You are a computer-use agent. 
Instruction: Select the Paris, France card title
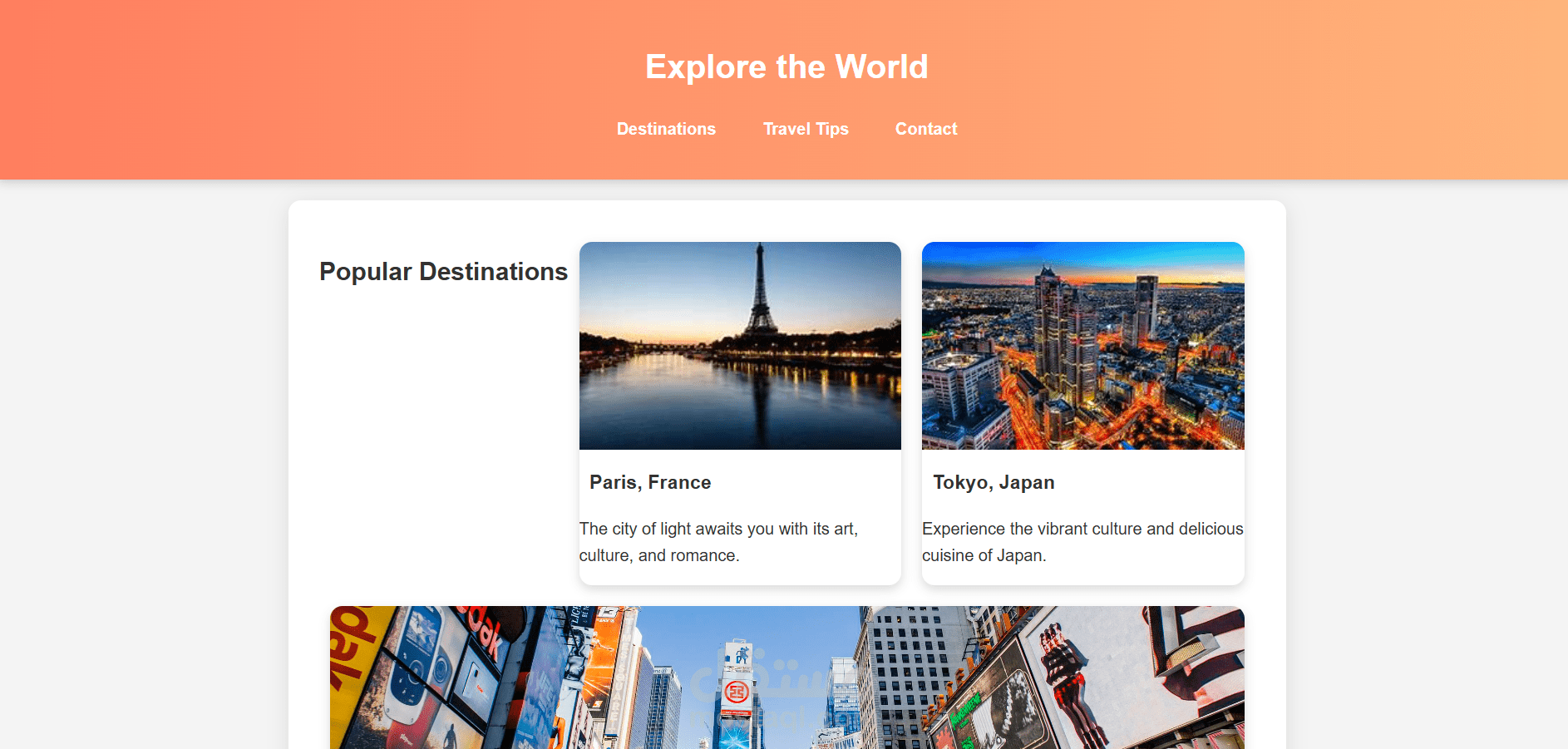[650, 482]
